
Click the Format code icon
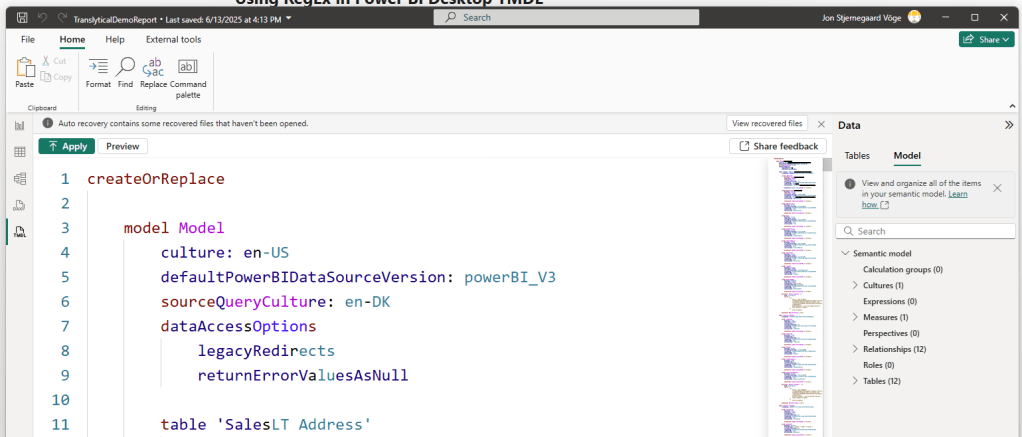(98, 67)
